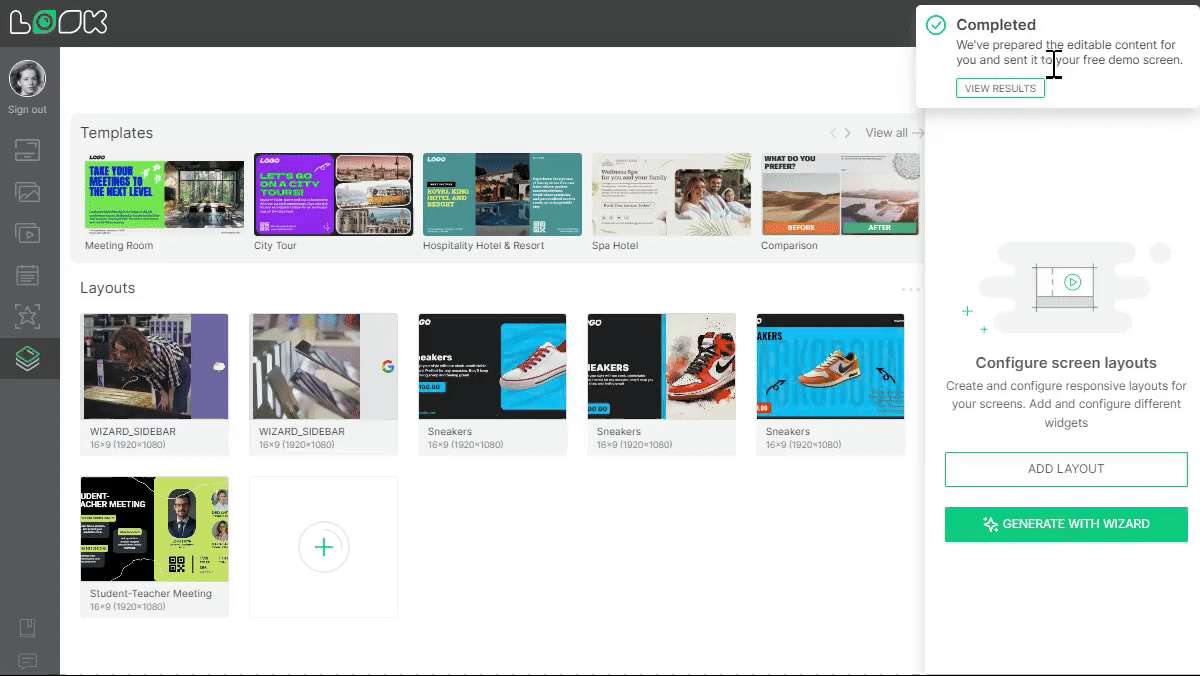Click the star apps sidebar icon
1200x676 pixels.
coord(28,316)
